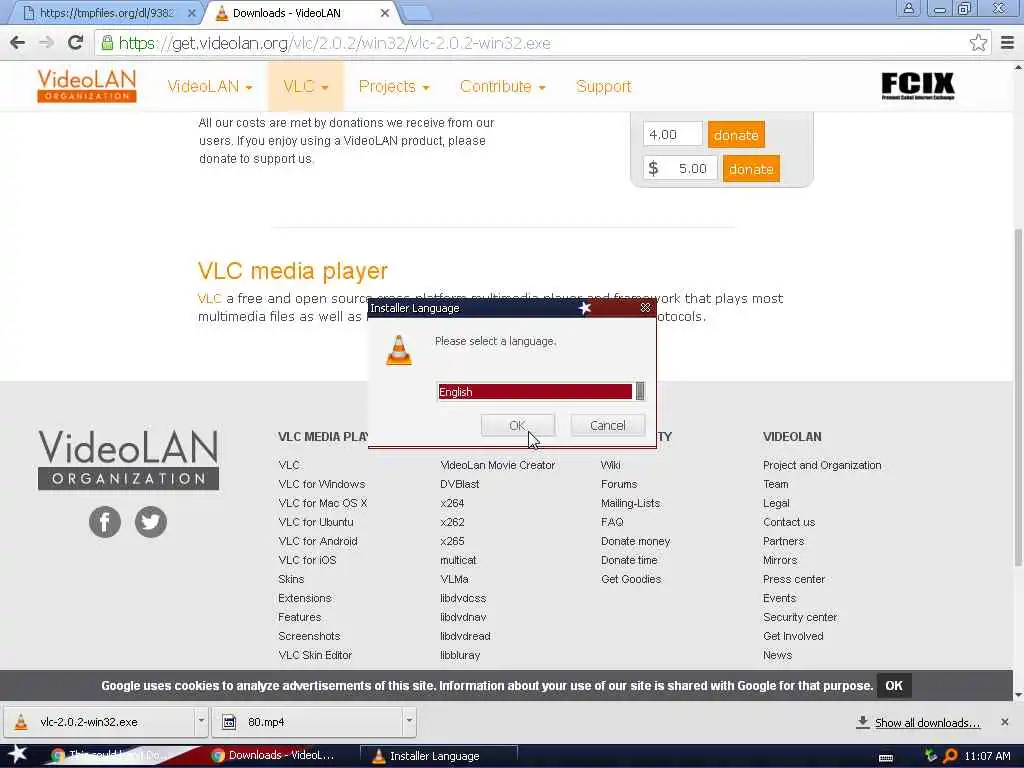1024x768 pixels.
Task: Open VideoLAN Twitter page icon
Action: coord(151,522)
